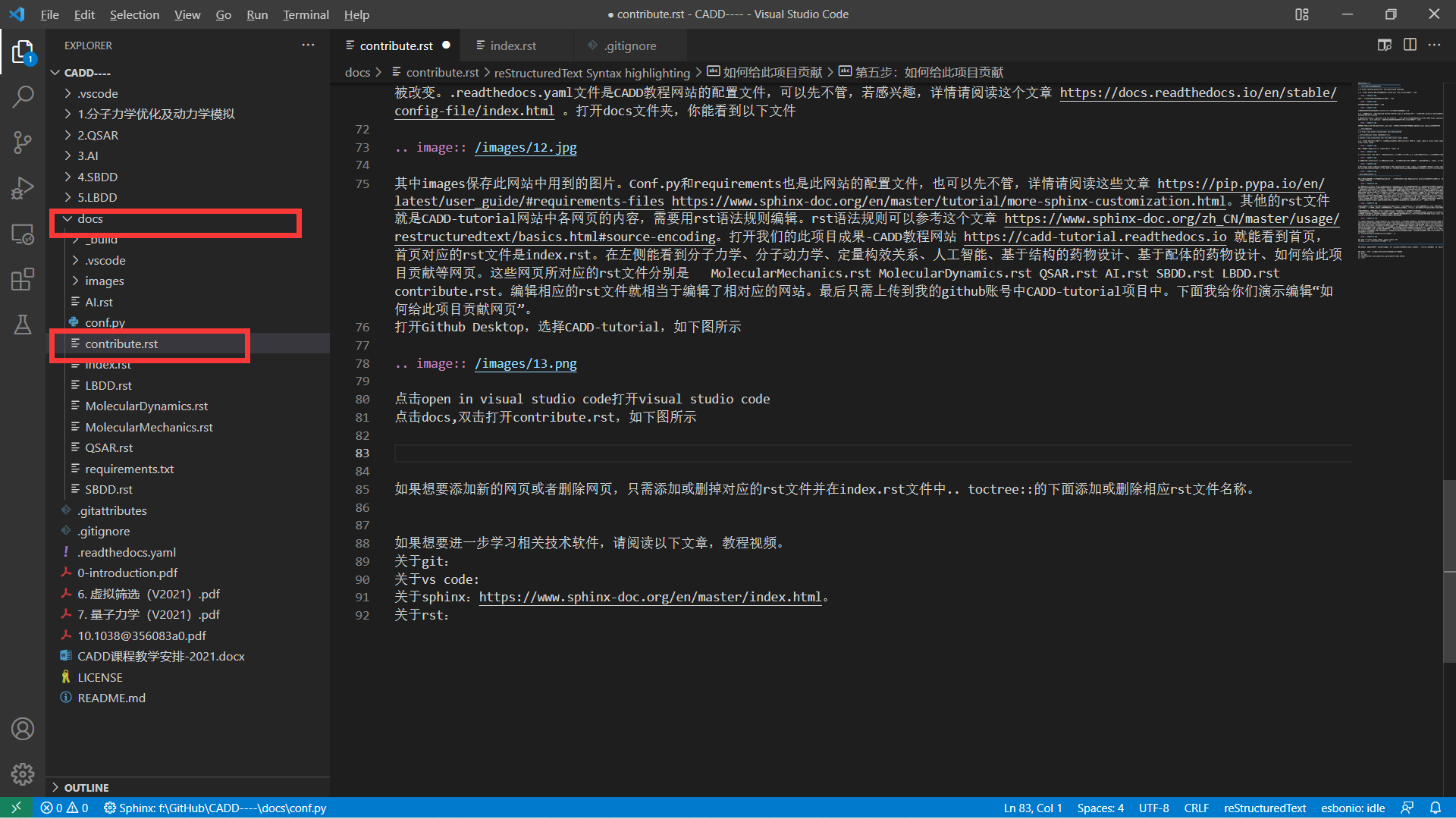This screenshot has height=819, width=1456.
Task: Open the Selection menu
Action: click(134, 14)
